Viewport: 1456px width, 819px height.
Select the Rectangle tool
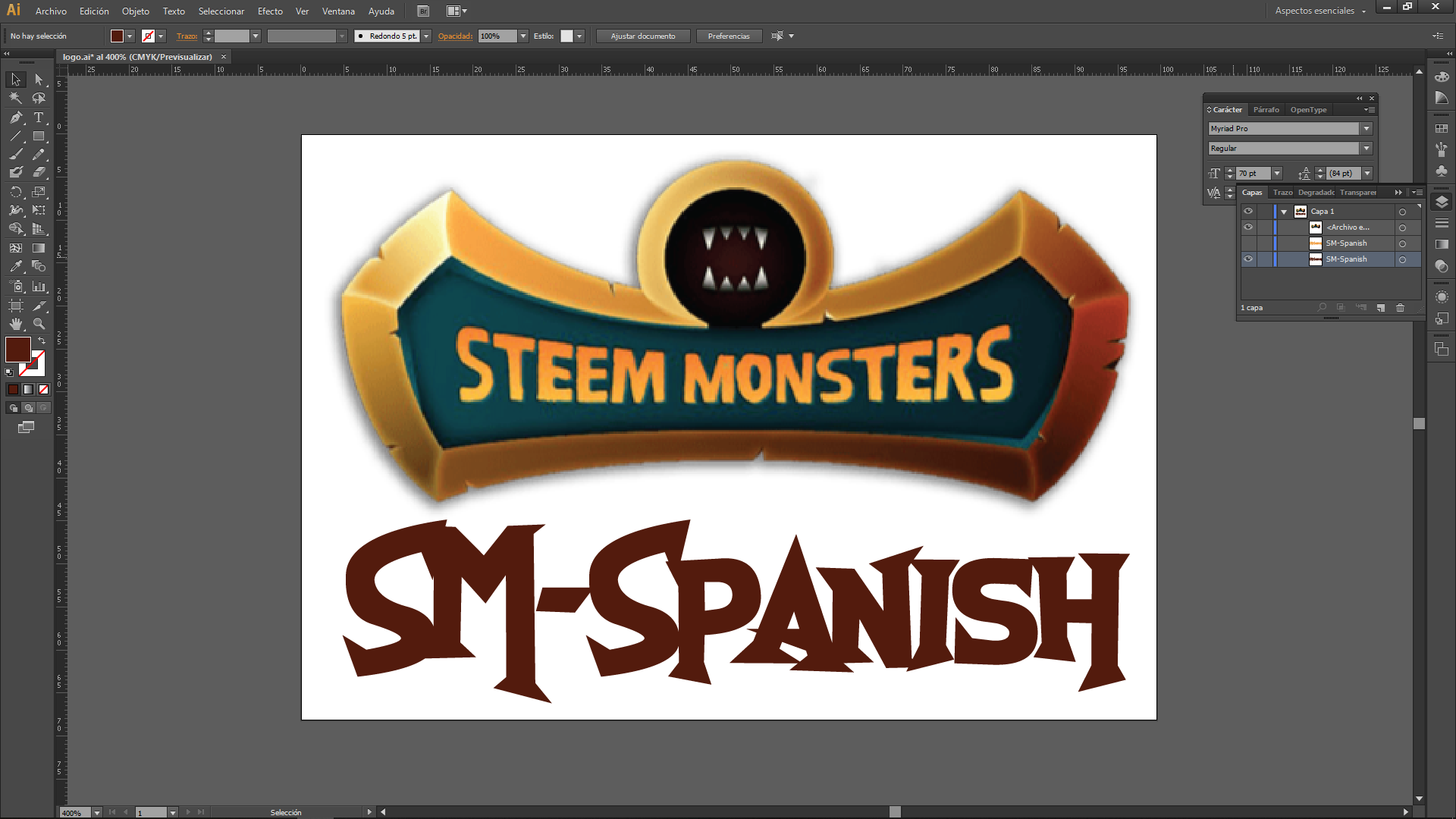click(x=39, y=136)
